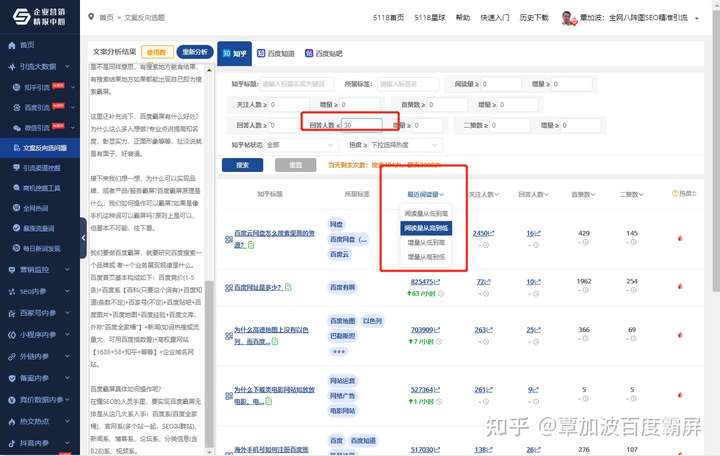Open the 热度 下拉选择热度 dropdown
Viewport: 720px width, 456px height.
(405, 145)
